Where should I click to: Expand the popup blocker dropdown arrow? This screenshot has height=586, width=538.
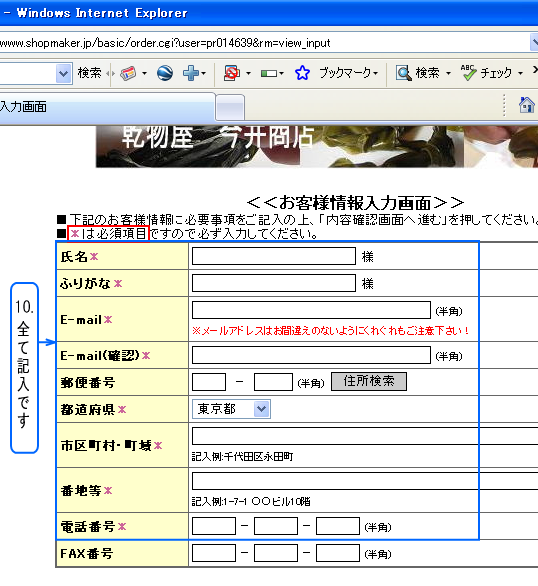[248, 73]
